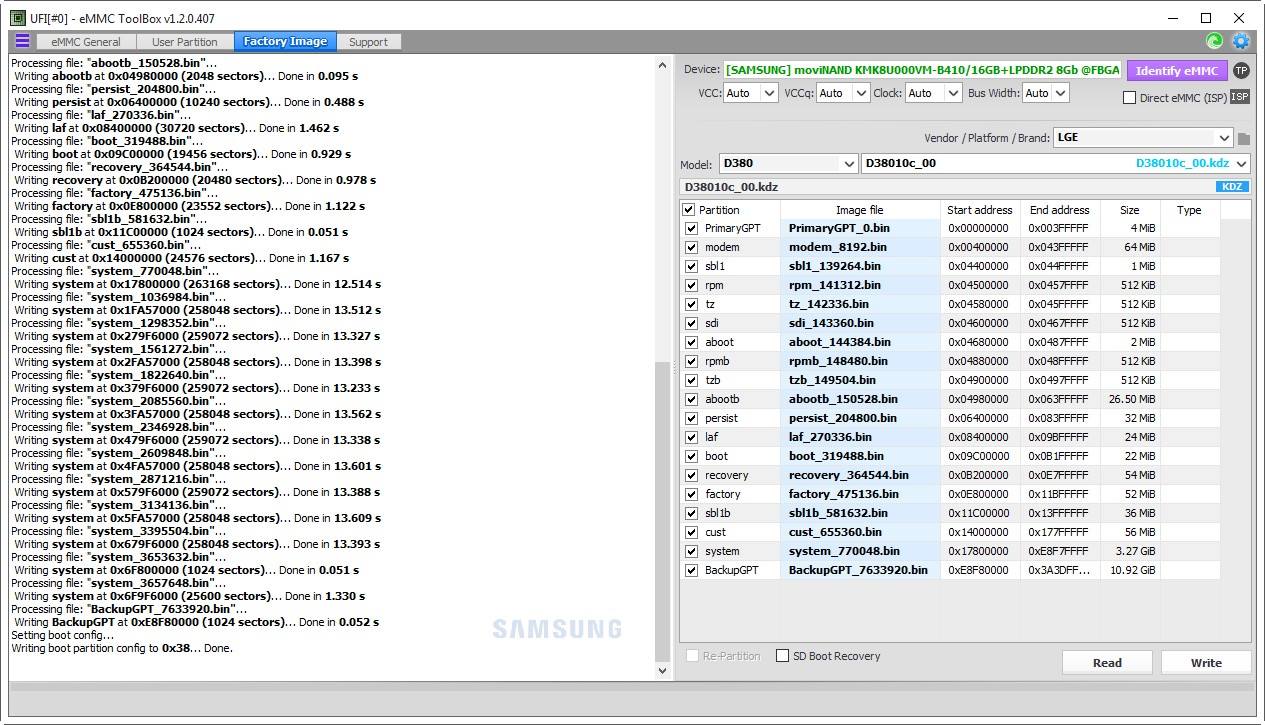Select image file "abootb_150528.bin"
The image size is (1265, 725).
coord(843,399)
